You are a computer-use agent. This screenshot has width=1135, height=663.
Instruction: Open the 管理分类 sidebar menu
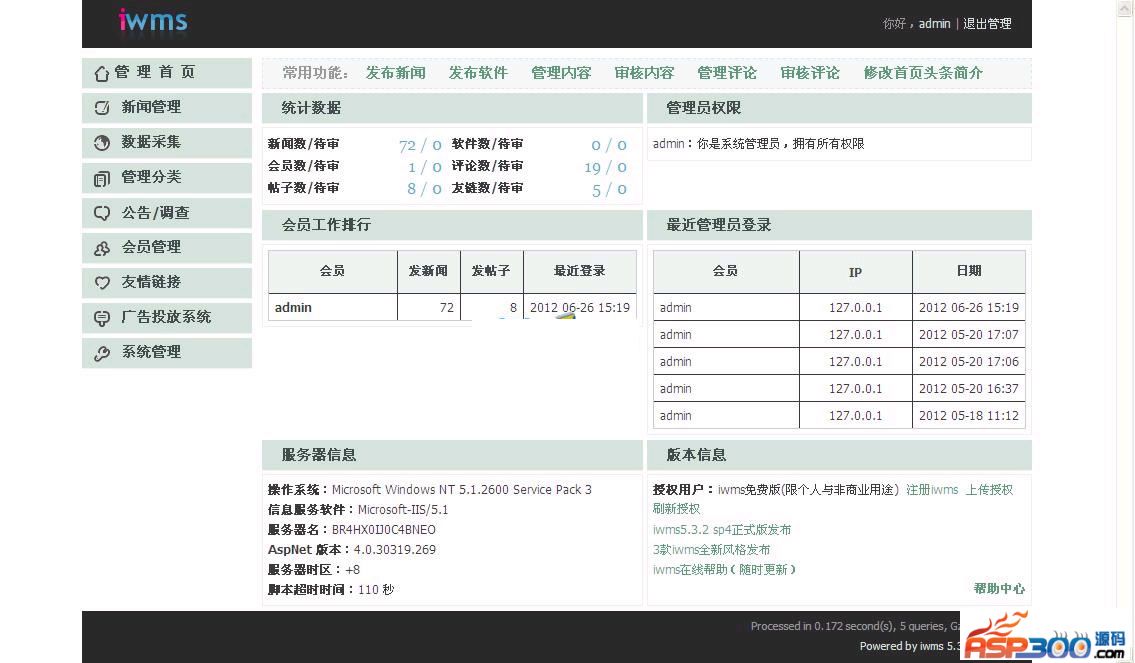coord(167,177)
